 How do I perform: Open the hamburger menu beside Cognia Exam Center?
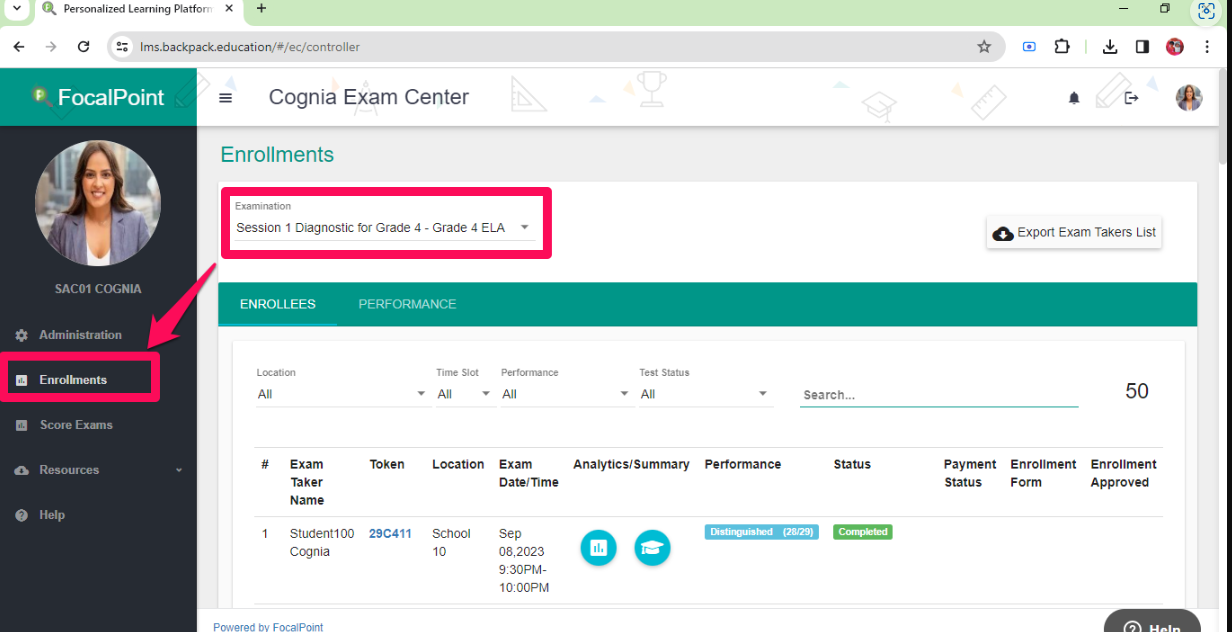(225, 98)
